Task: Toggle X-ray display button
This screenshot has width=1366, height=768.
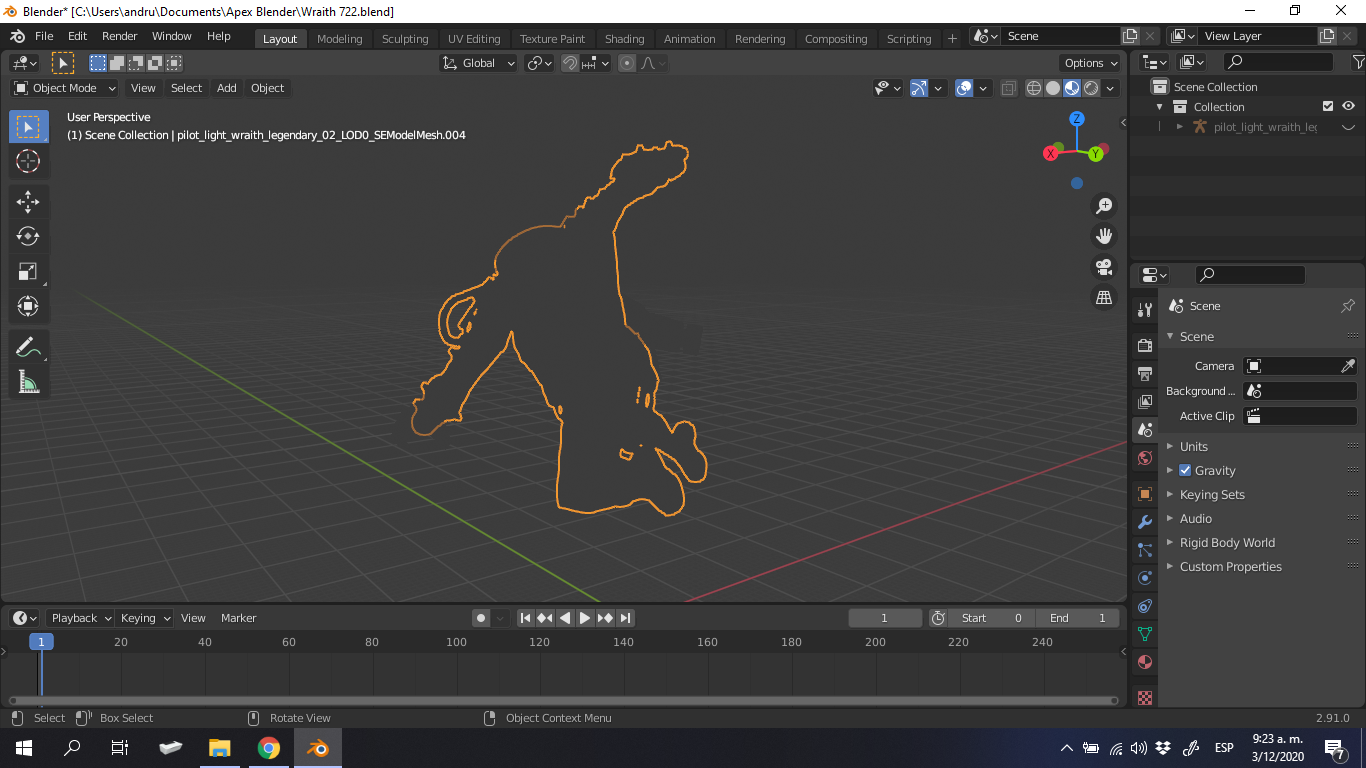Action: [1008, 88]
